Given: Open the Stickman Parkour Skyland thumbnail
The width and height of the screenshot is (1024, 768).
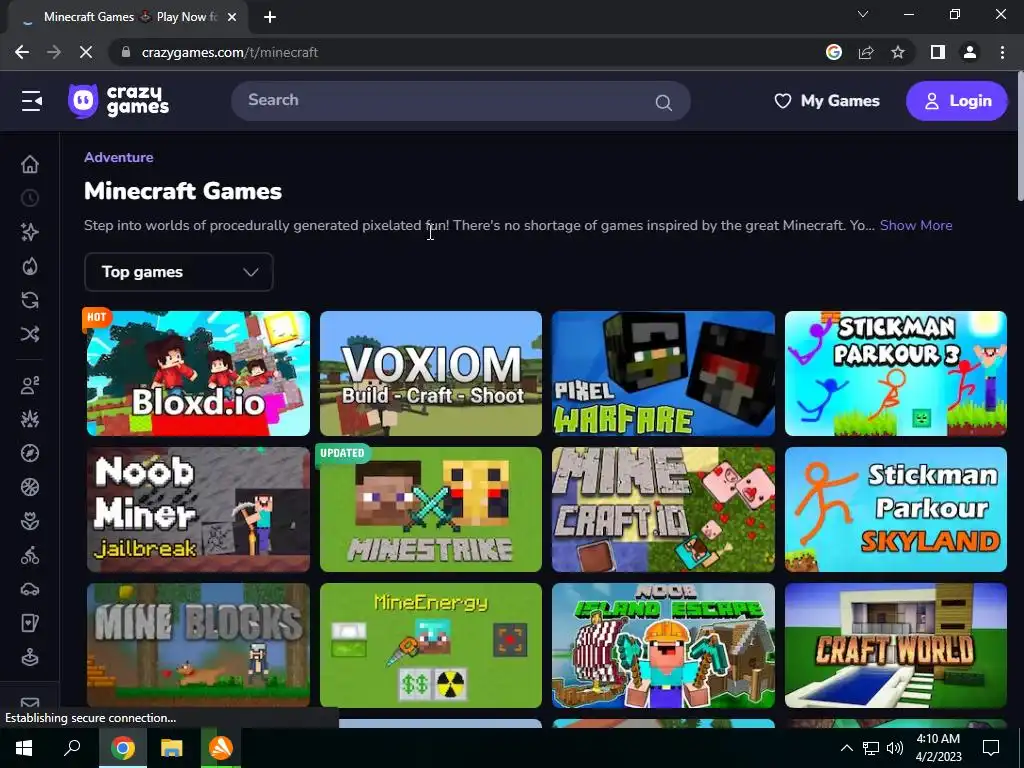Looking at the screenshot, I should click(896, 509).
